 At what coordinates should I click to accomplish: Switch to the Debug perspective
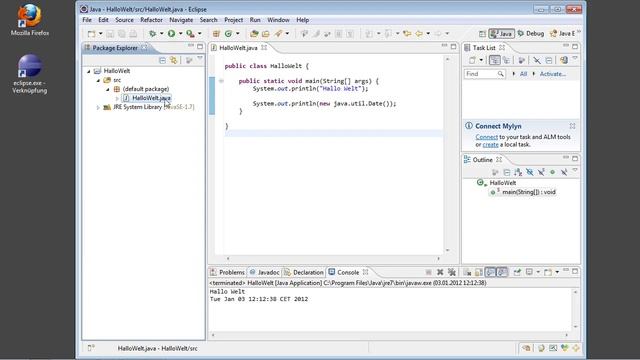[x=531, y=34]
